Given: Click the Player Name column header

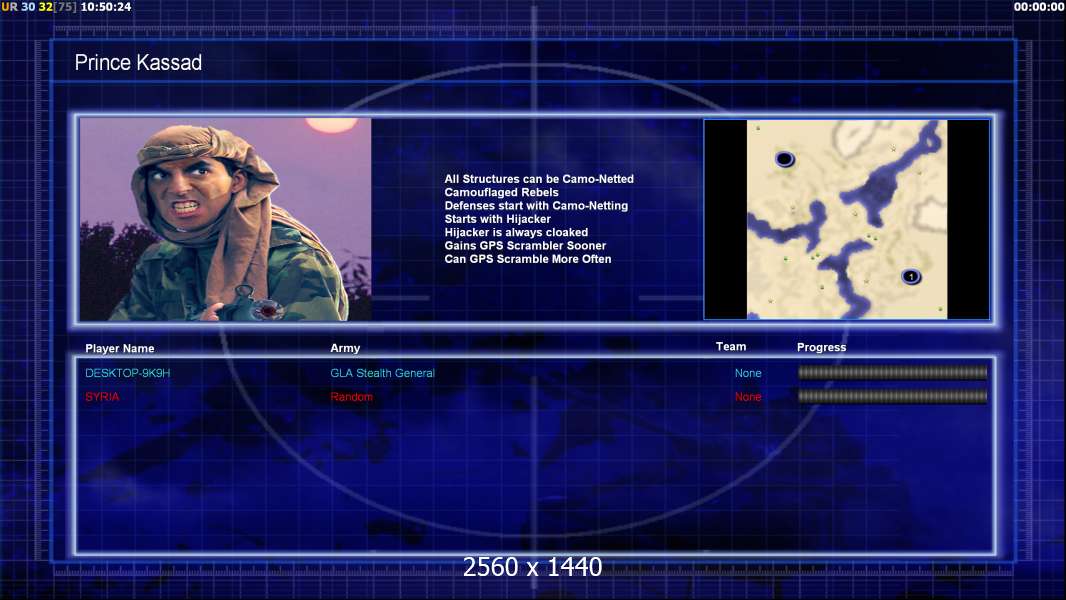Looking at the screenshot, I should click(x=120, y=349).
